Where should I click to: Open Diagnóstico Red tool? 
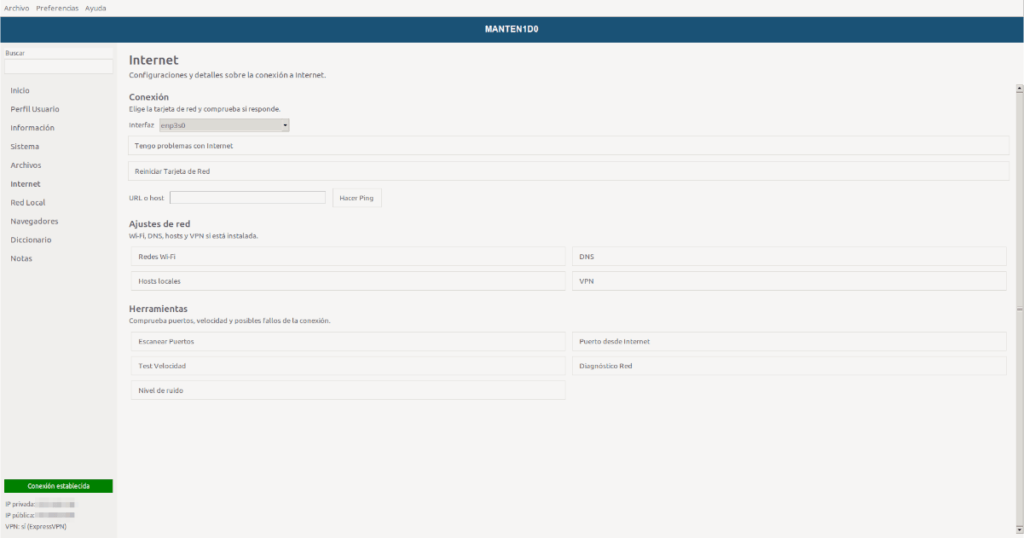coord(789,366)
